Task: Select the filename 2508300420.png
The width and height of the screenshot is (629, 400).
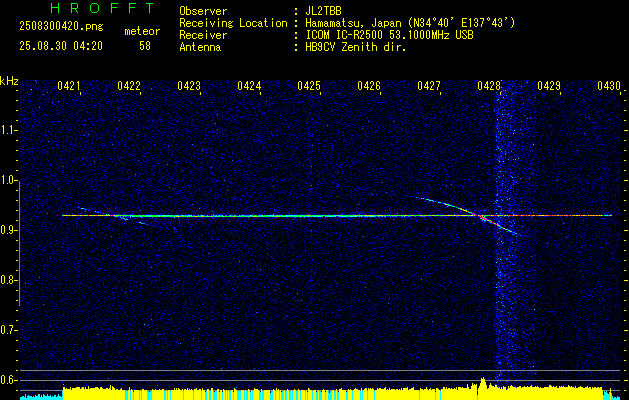Action: tap(61, 26)
